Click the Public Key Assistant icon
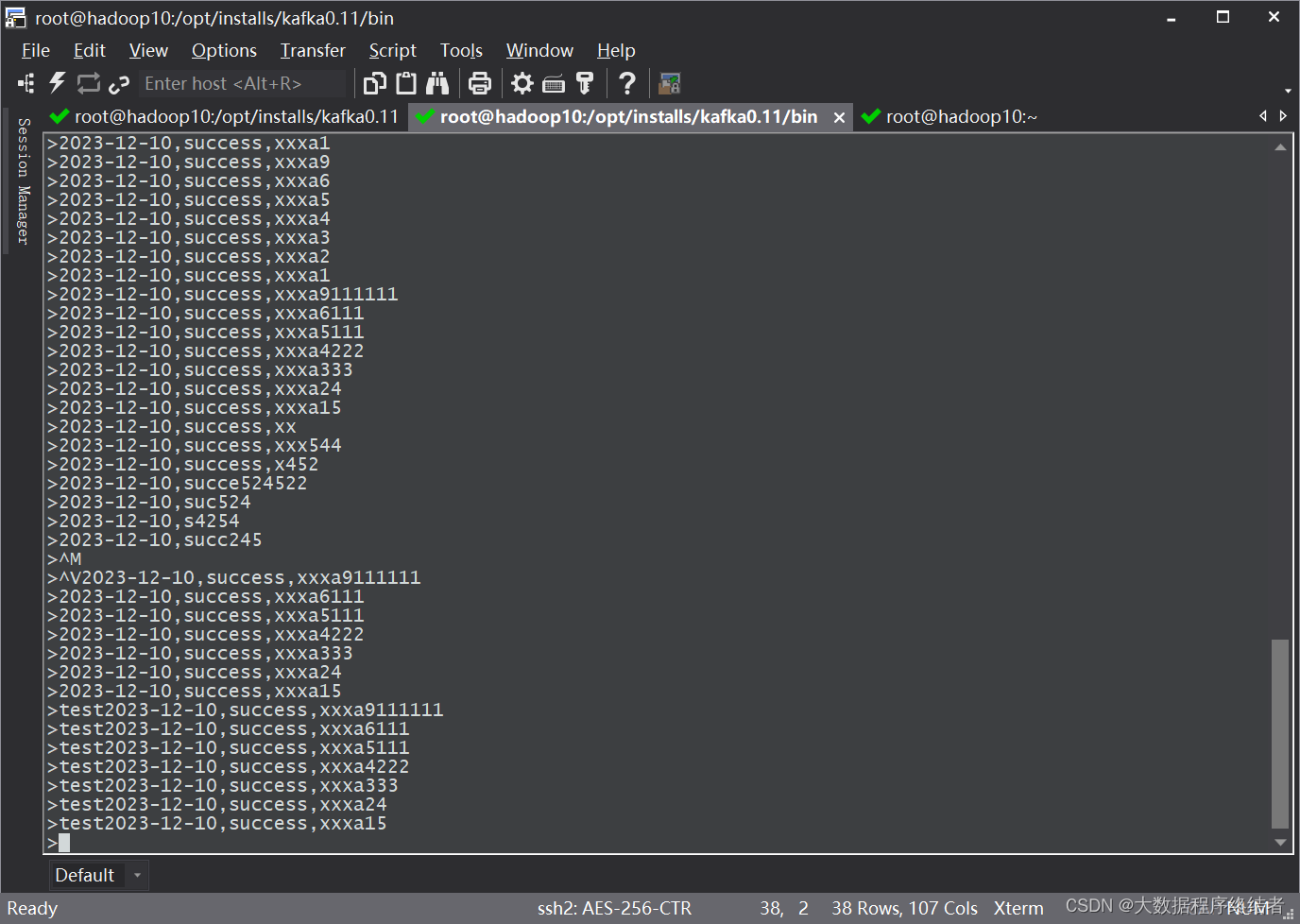Screen dimensions: 1300x924 click(x=585, y=83)
